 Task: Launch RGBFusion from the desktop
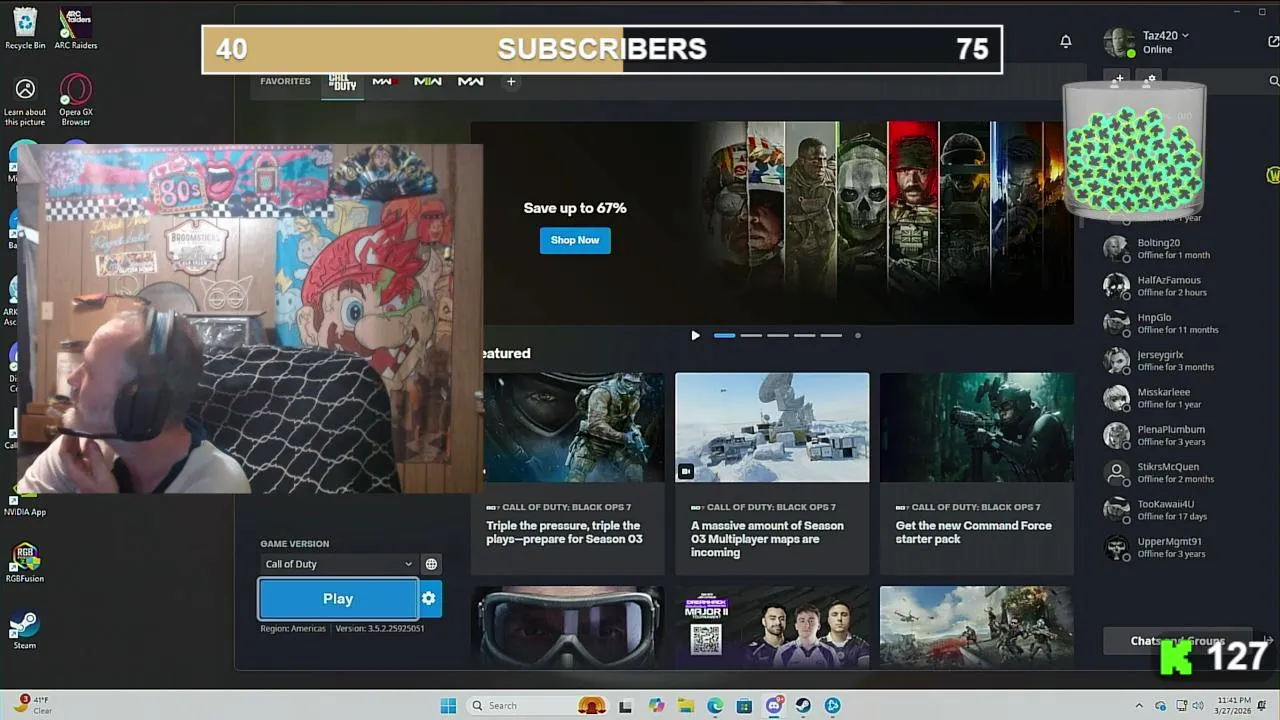25,563
